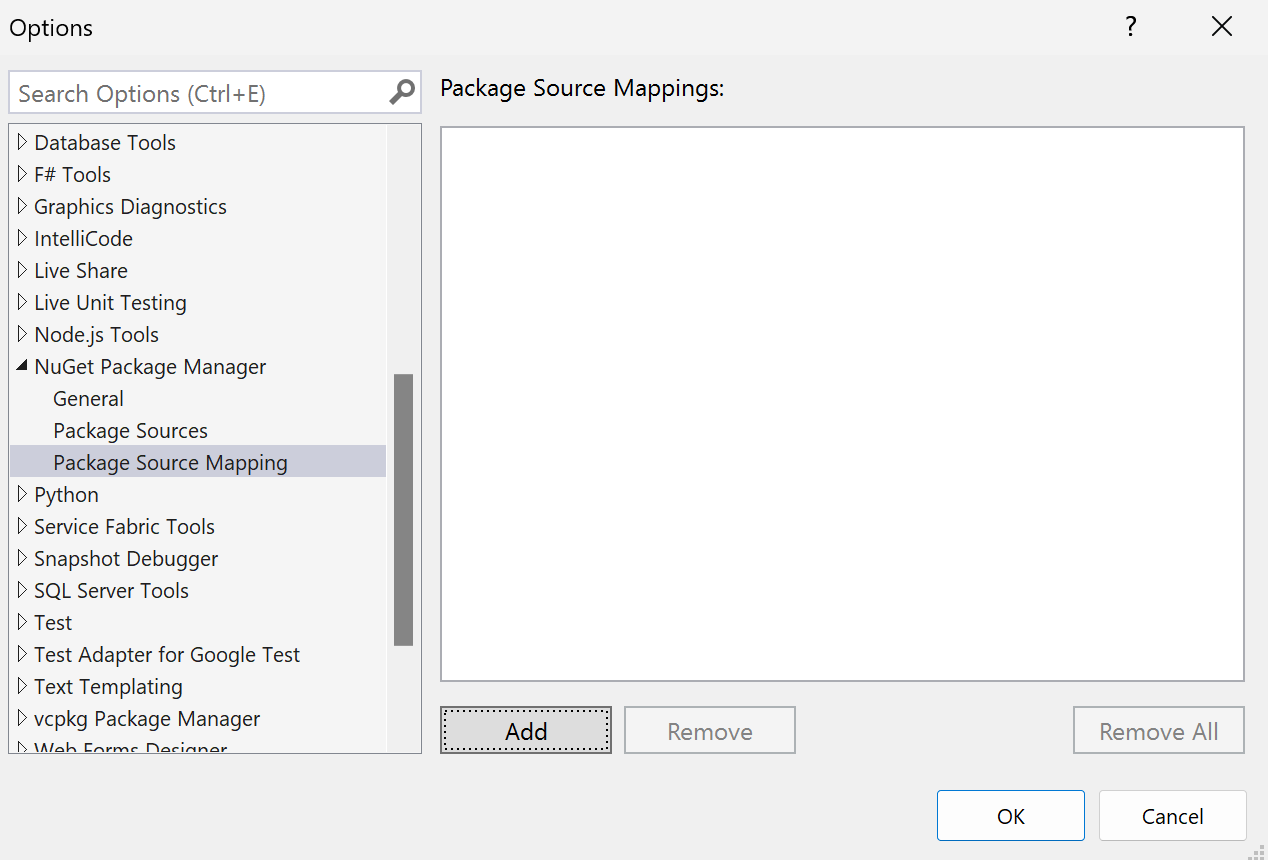Expand the Graphics Diagnostics node

point(23,206)
